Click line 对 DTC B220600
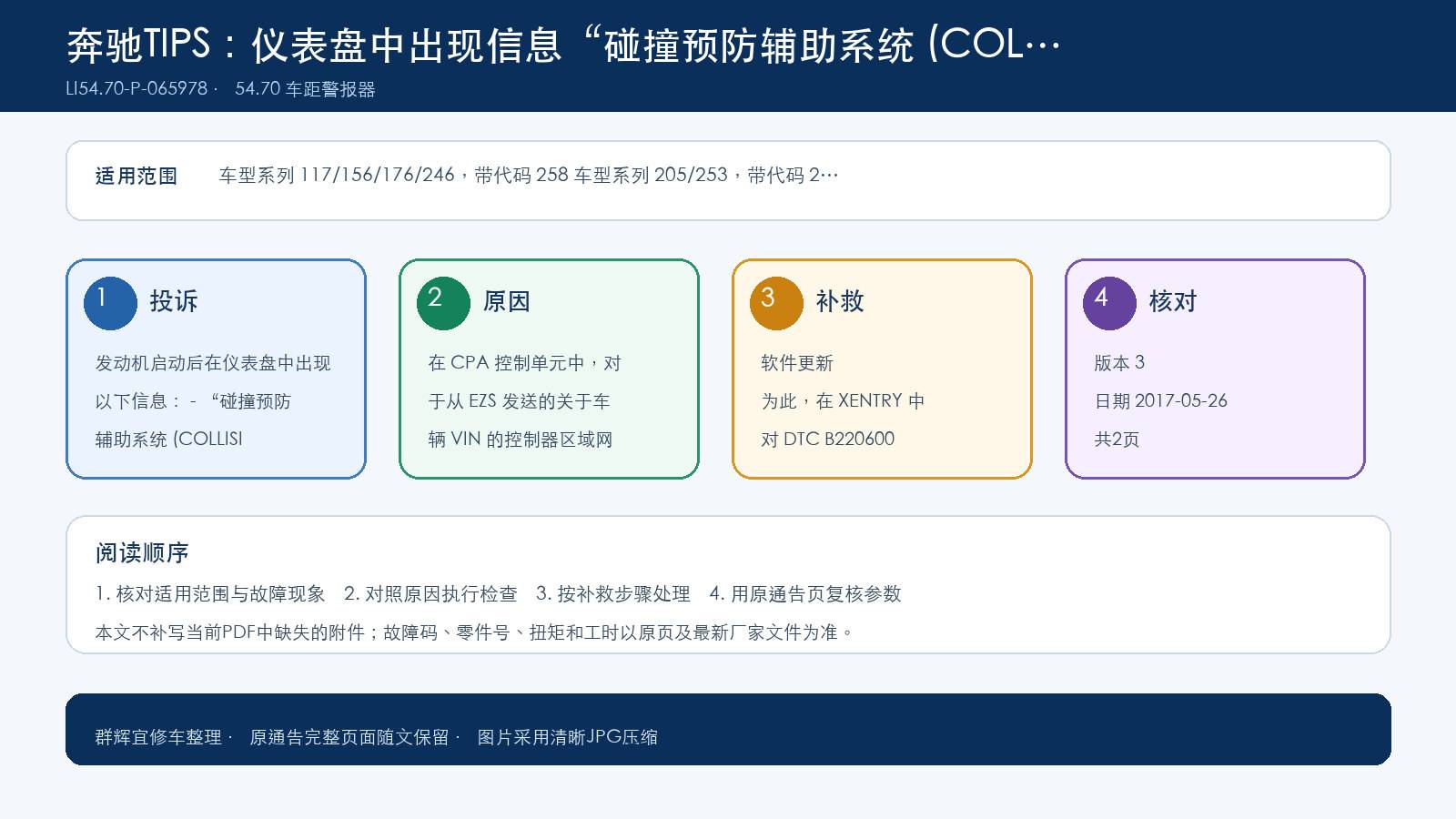The width and height of the screenshot is (1456, 819). 828,440
